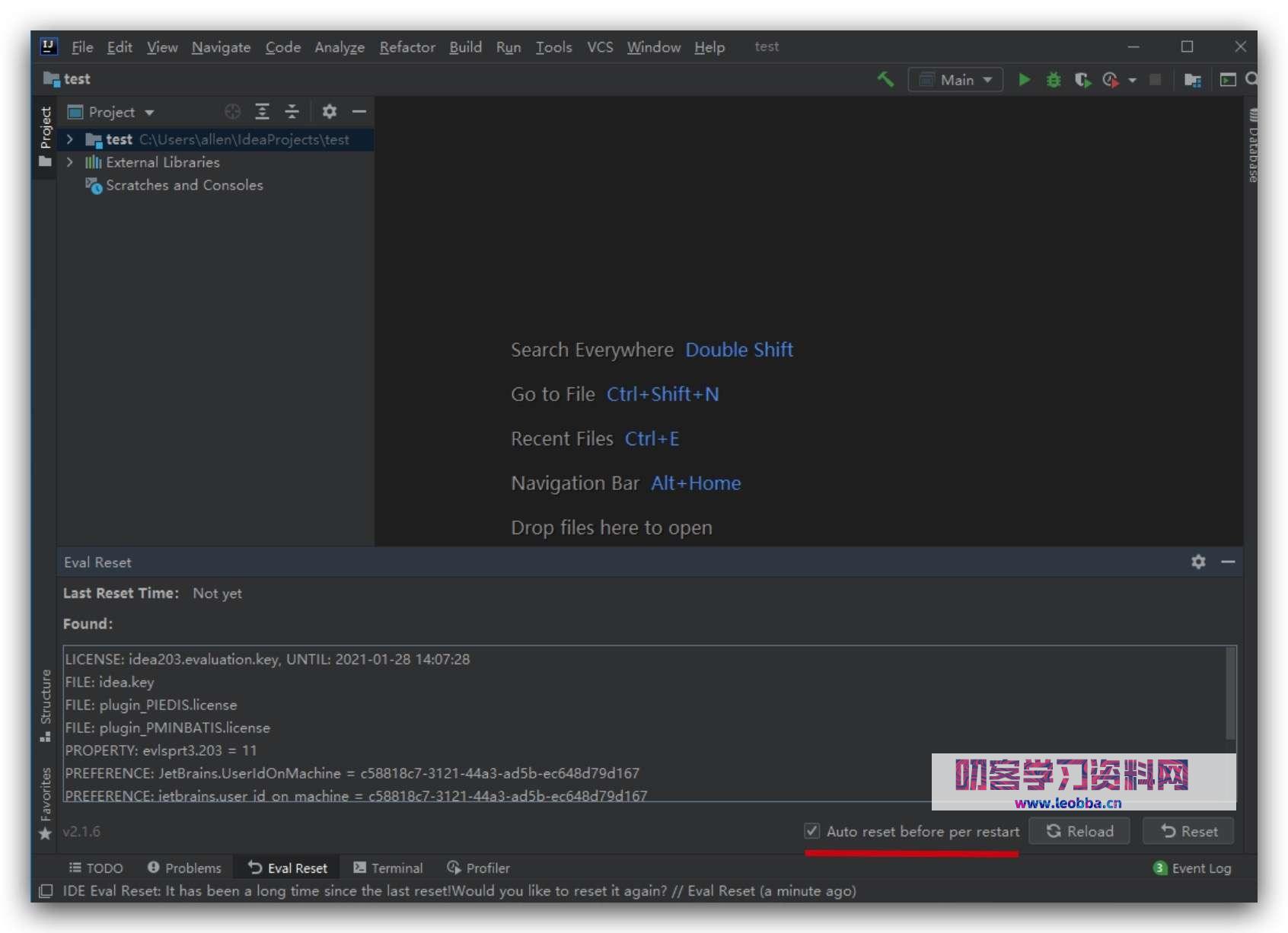Click the Reload button in Eval Reset

point(1079,831)
